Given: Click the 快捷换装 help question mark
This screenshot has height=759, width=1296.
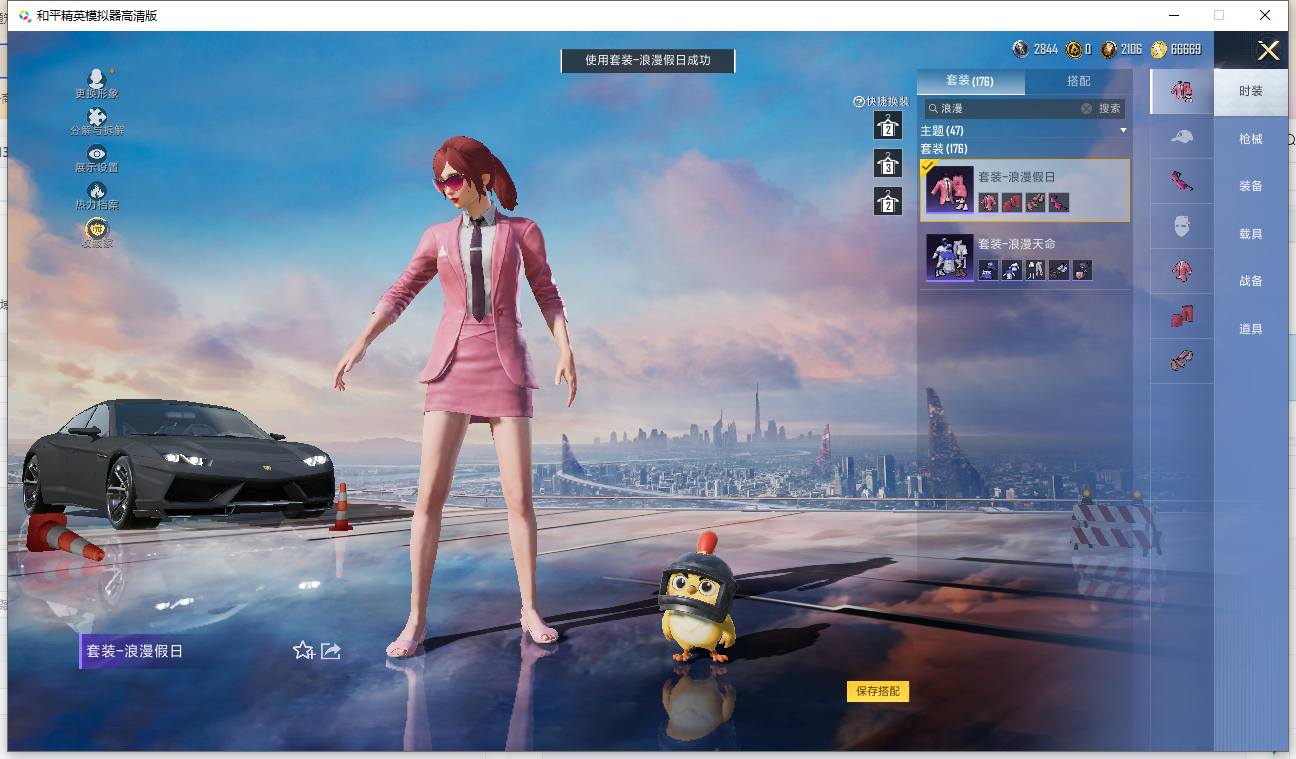Looking at the screenshot, I should click(x=858, y=102).
